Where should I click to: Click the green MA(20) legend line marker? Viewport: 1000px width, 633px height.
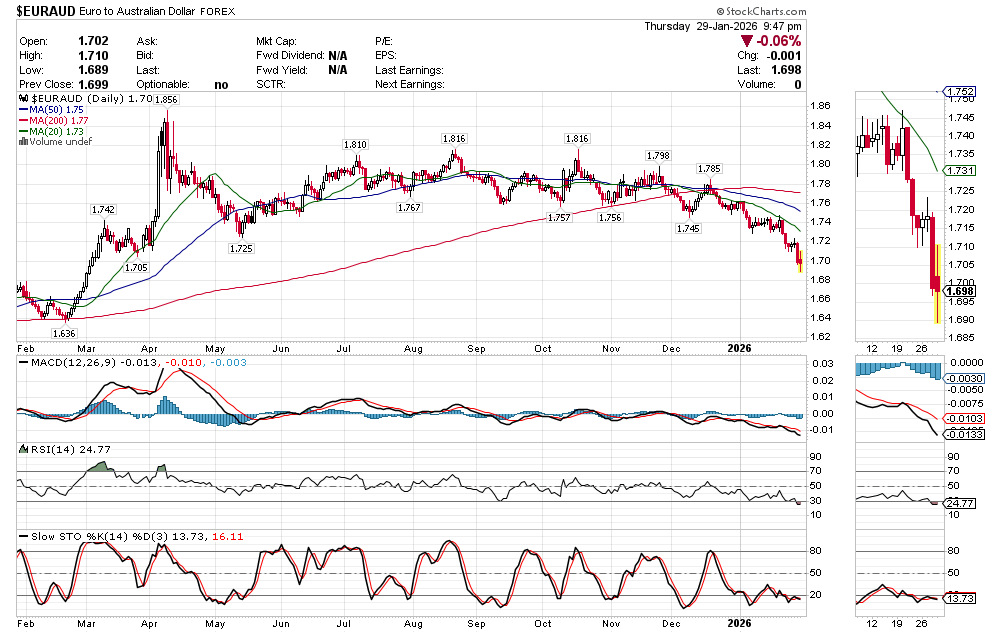coord(23,132)
